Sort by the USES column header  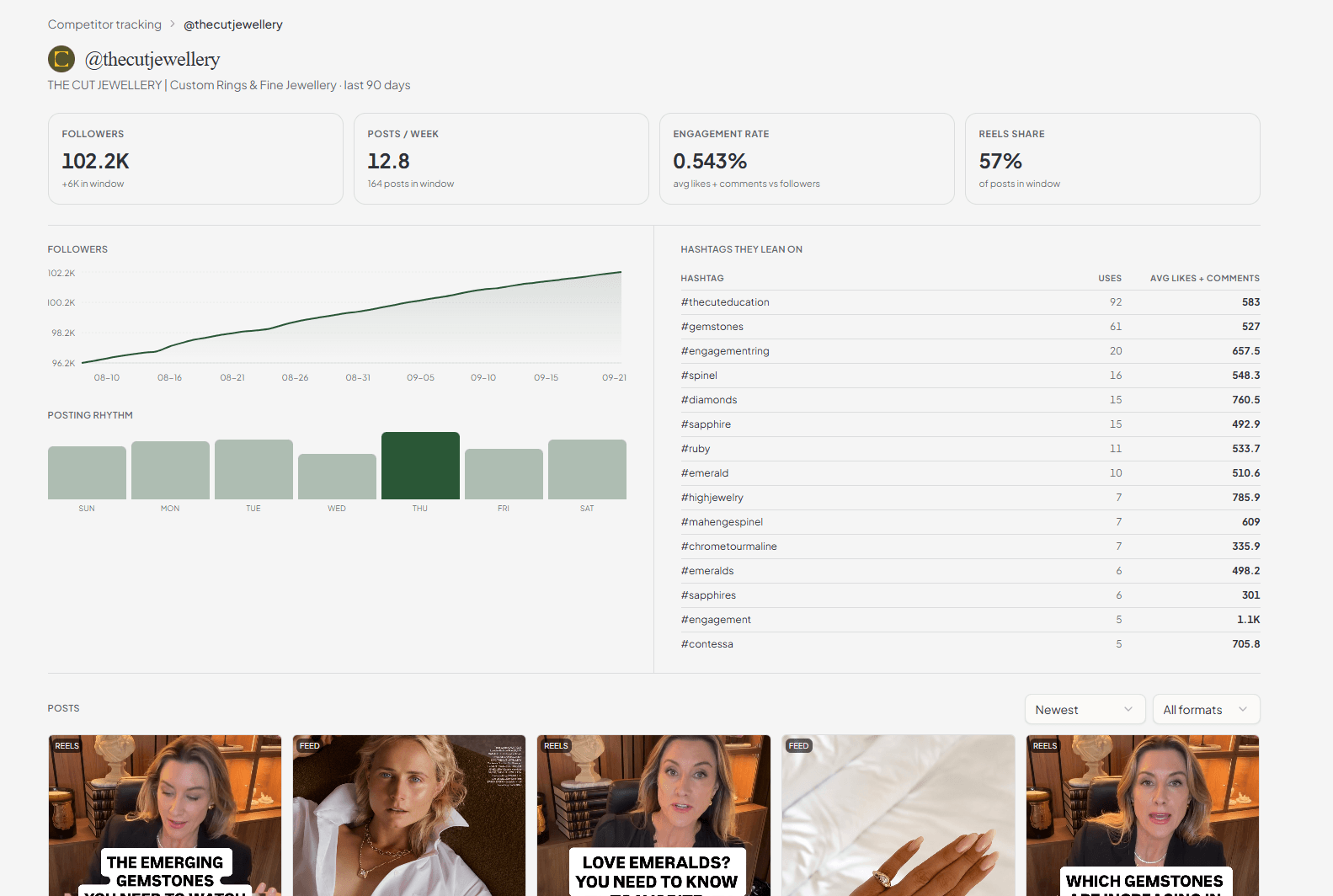(x=1110, y=278)
